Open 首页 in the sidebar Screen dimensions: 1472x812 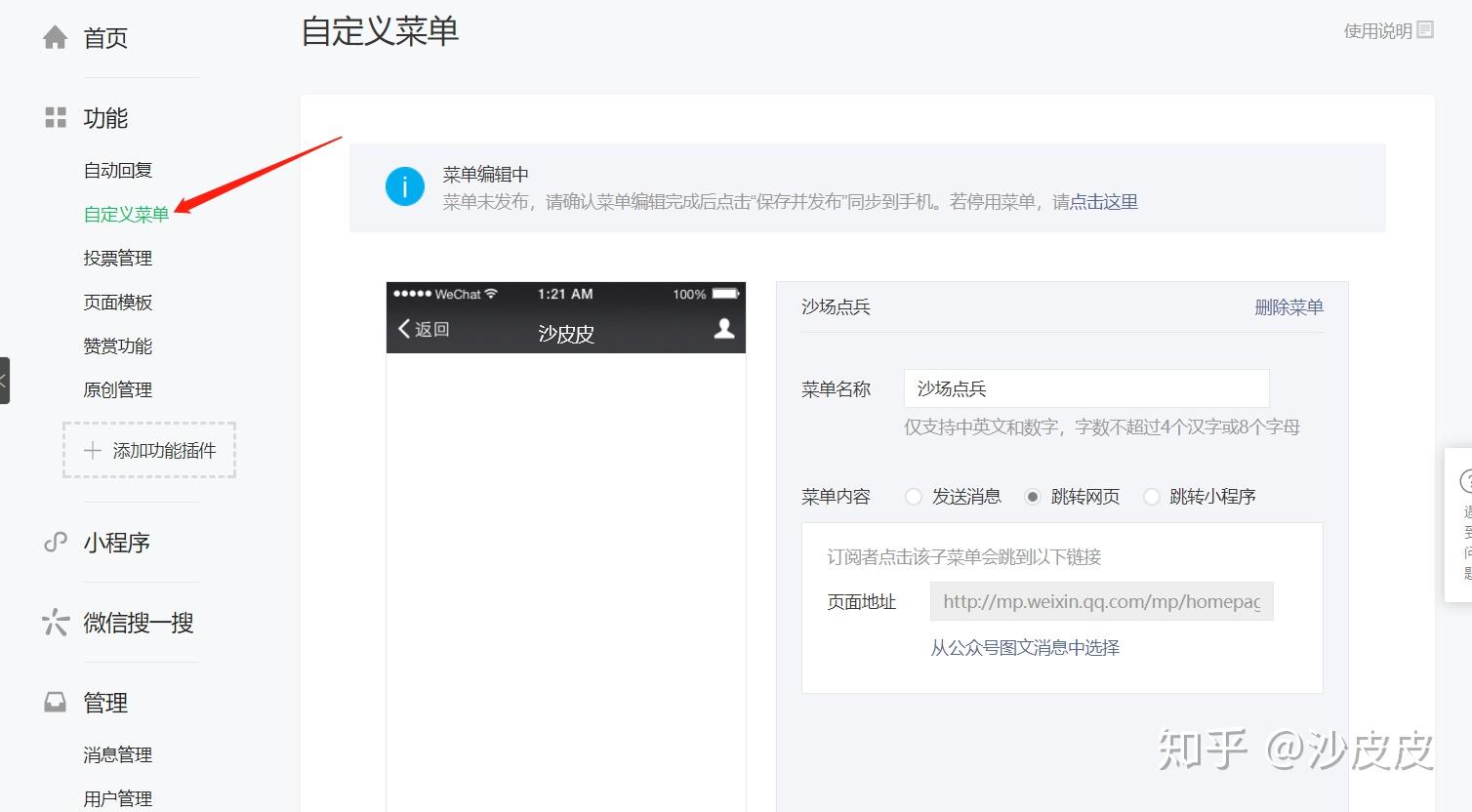click(105, 38)
